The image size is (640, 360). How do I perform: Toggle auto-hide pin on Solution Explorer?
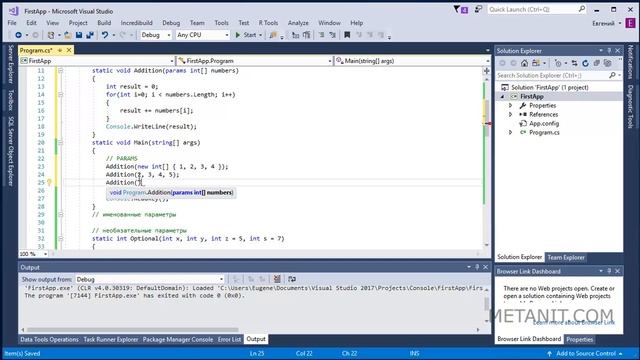click(x=609, y=51)
